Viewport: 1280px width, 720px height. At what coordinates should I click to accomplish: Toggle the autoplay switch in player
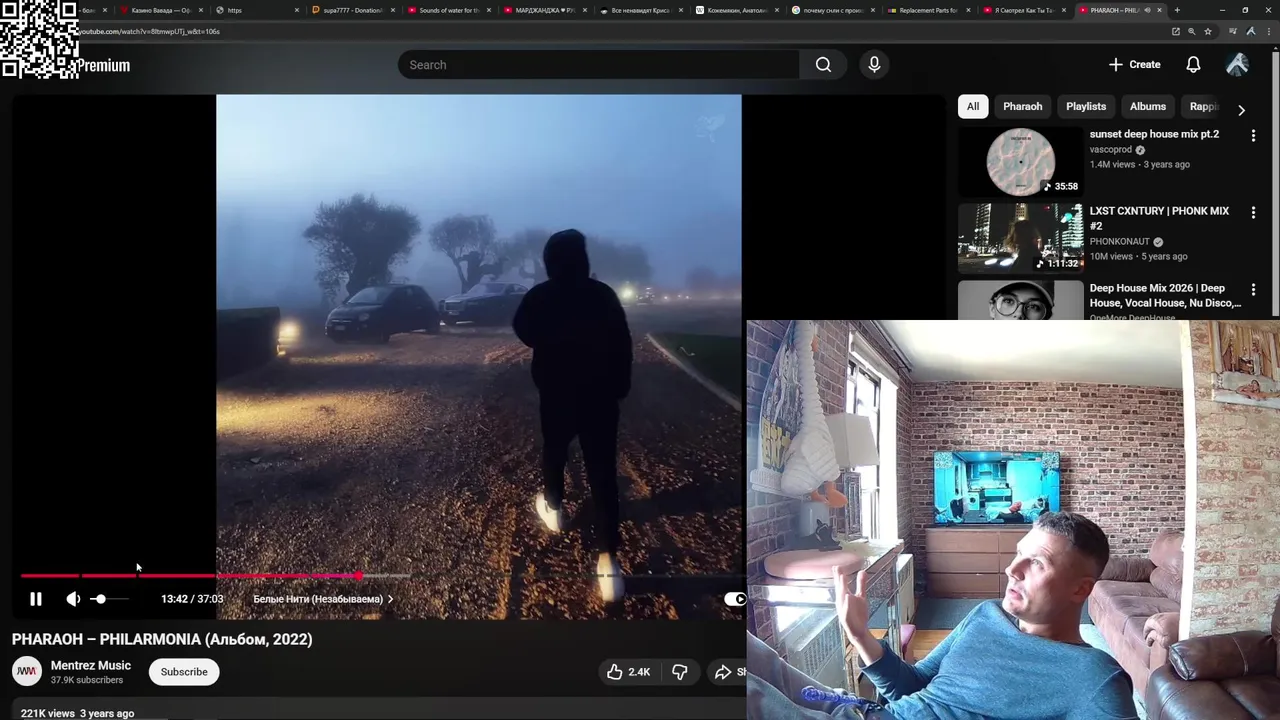(735, 599)
